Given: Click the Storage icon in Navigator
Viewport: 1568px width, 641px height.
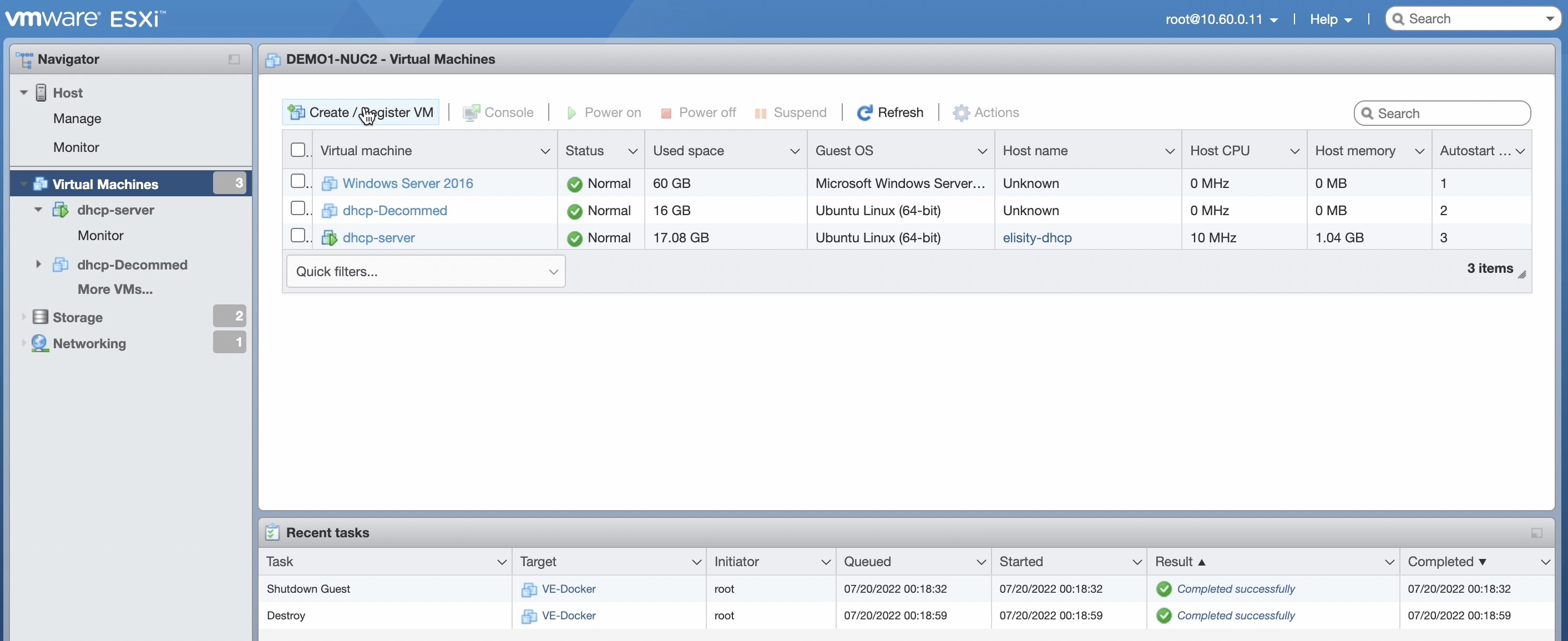Looking at the screenshot, I should pyautogui.click(x=40, y=317).
